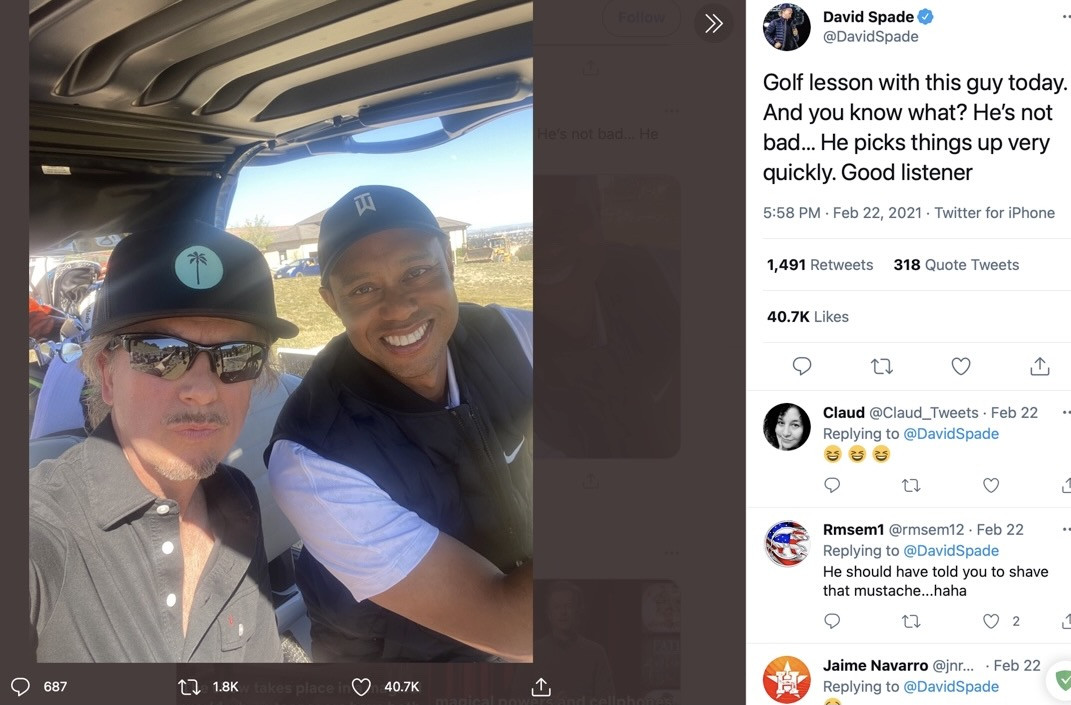1071x705 pixels.
Task: Like Claud's emoji reply
Action: click(991, 486)
